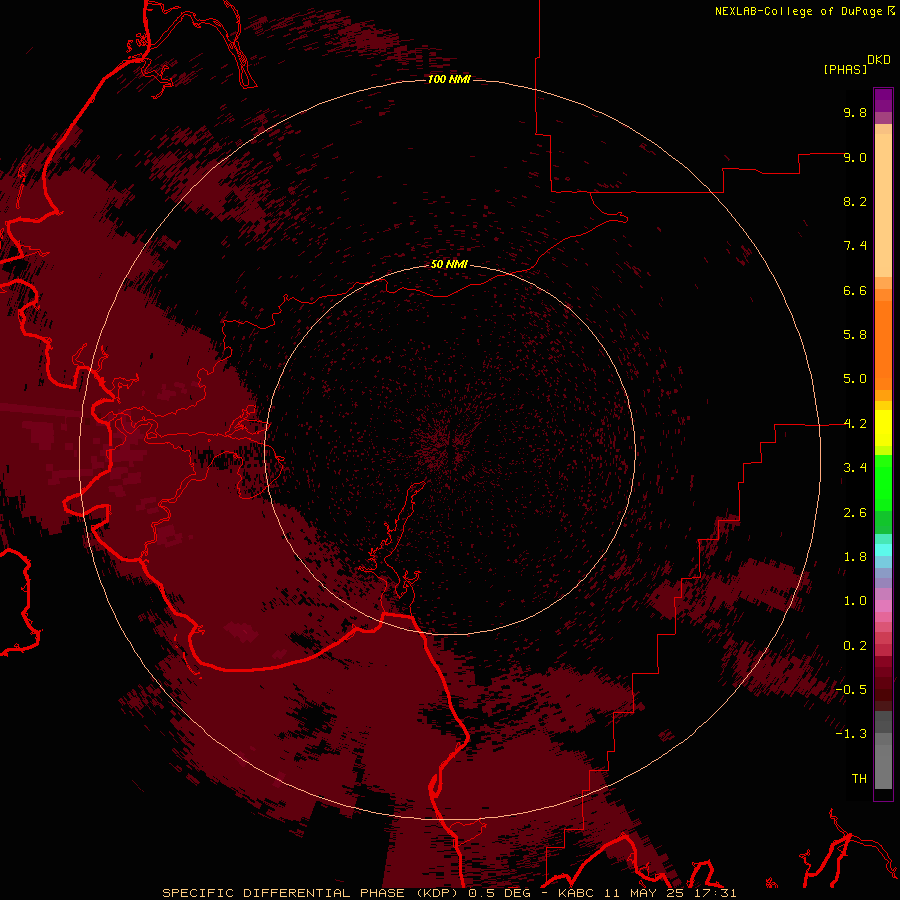The image size is (900, 900).
Task: Click the TH threshold label
Action: coord(859,779)
